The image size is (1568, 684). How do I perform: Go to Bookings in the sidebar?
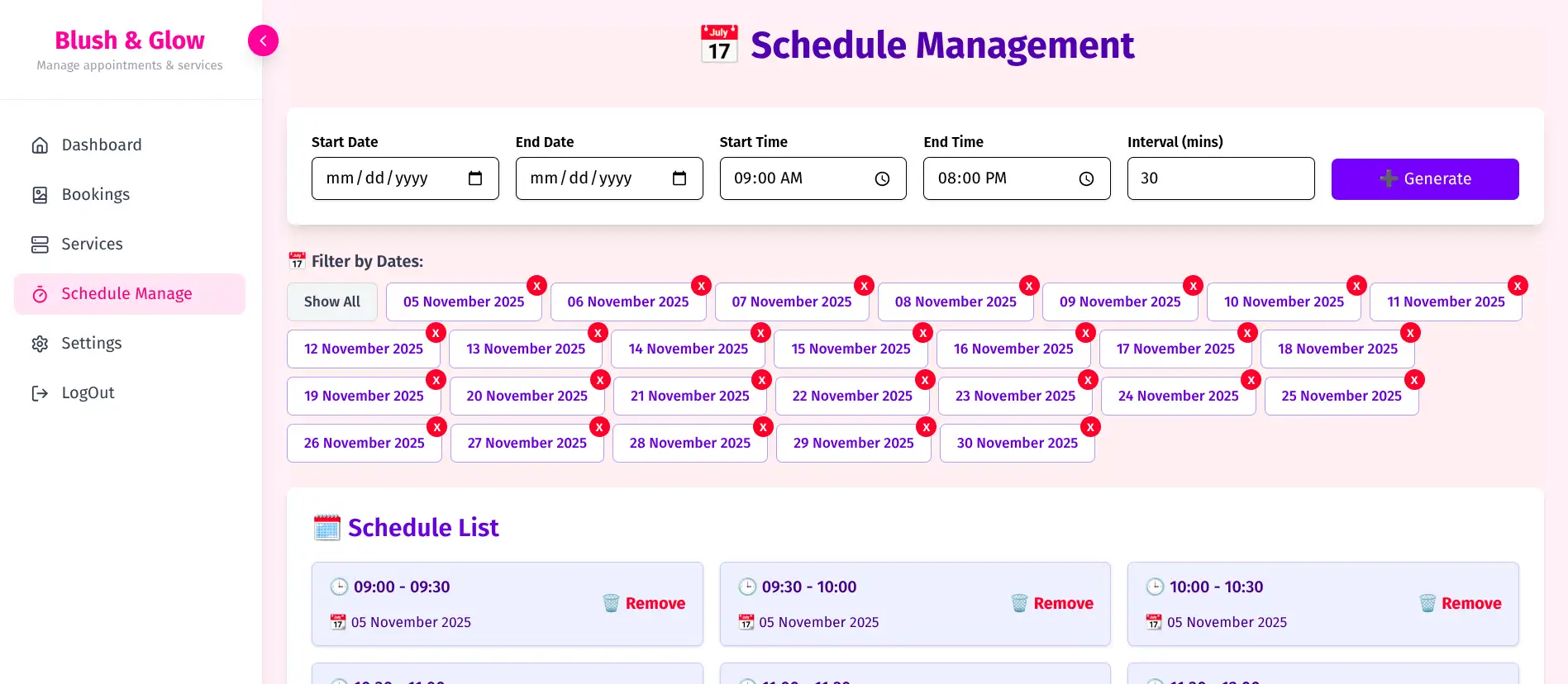95,195
